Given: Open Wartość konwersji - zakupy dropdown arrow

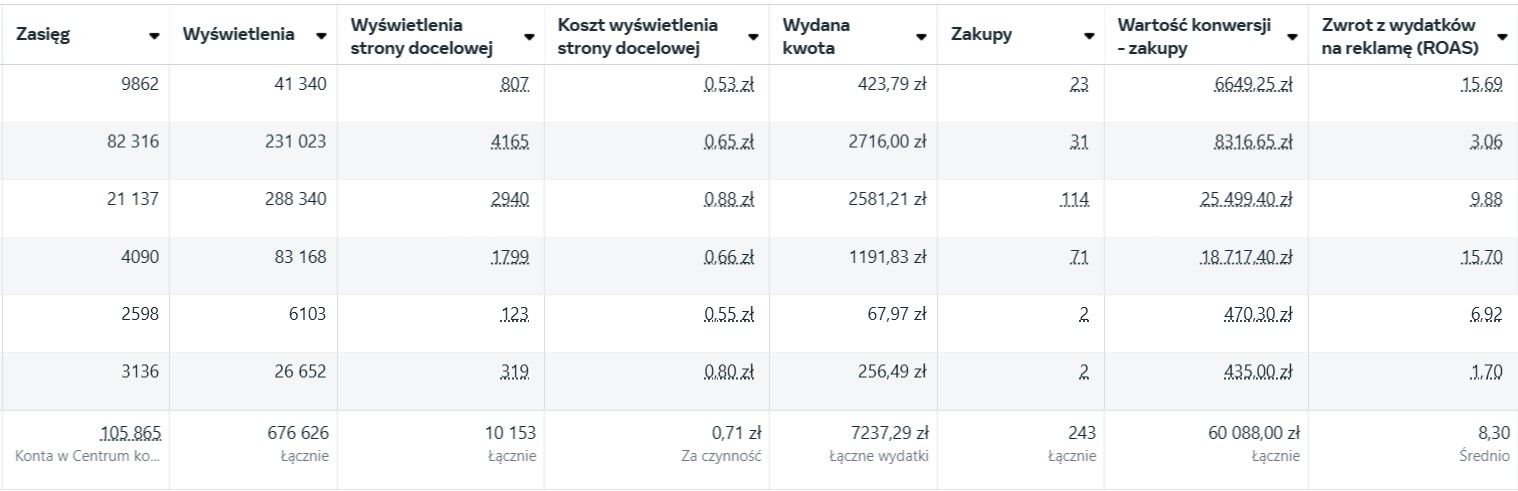Looking at the screenshot, I should tap(1292, 35).
